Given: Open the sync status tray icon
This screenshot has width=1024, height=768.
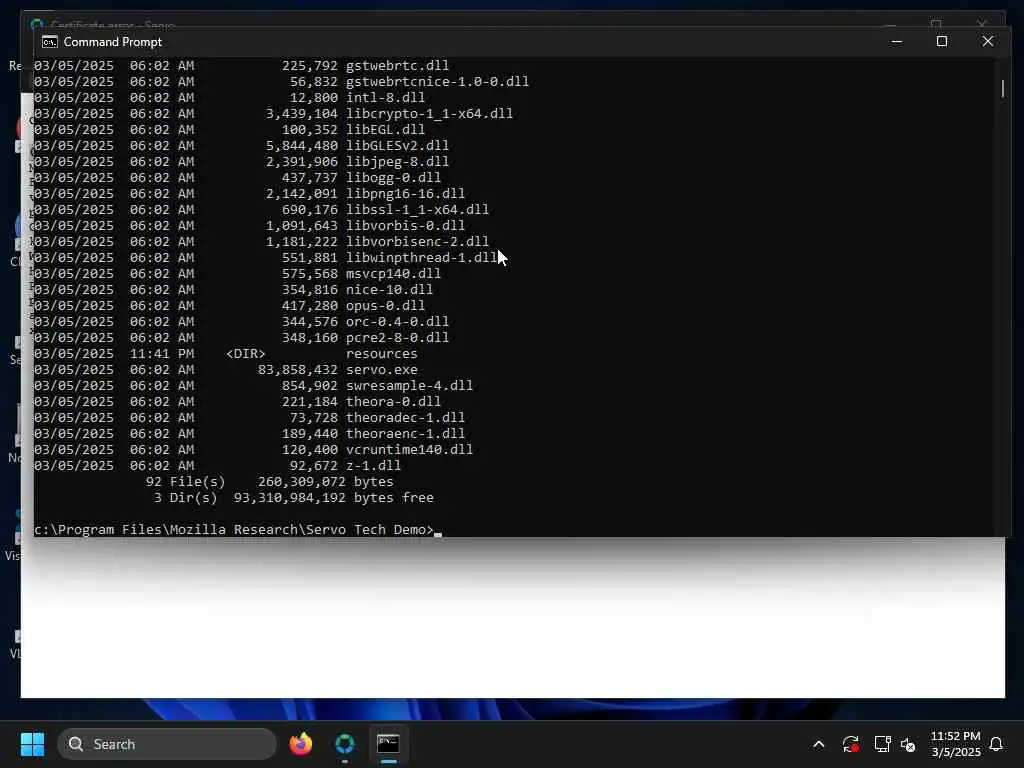Looking at the screenshot, I should coord(850,744).
